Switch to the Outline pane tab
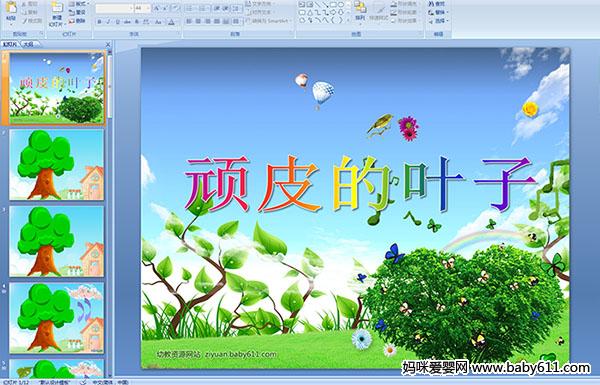This screenshot has height=385, width=600. point(29,44)
